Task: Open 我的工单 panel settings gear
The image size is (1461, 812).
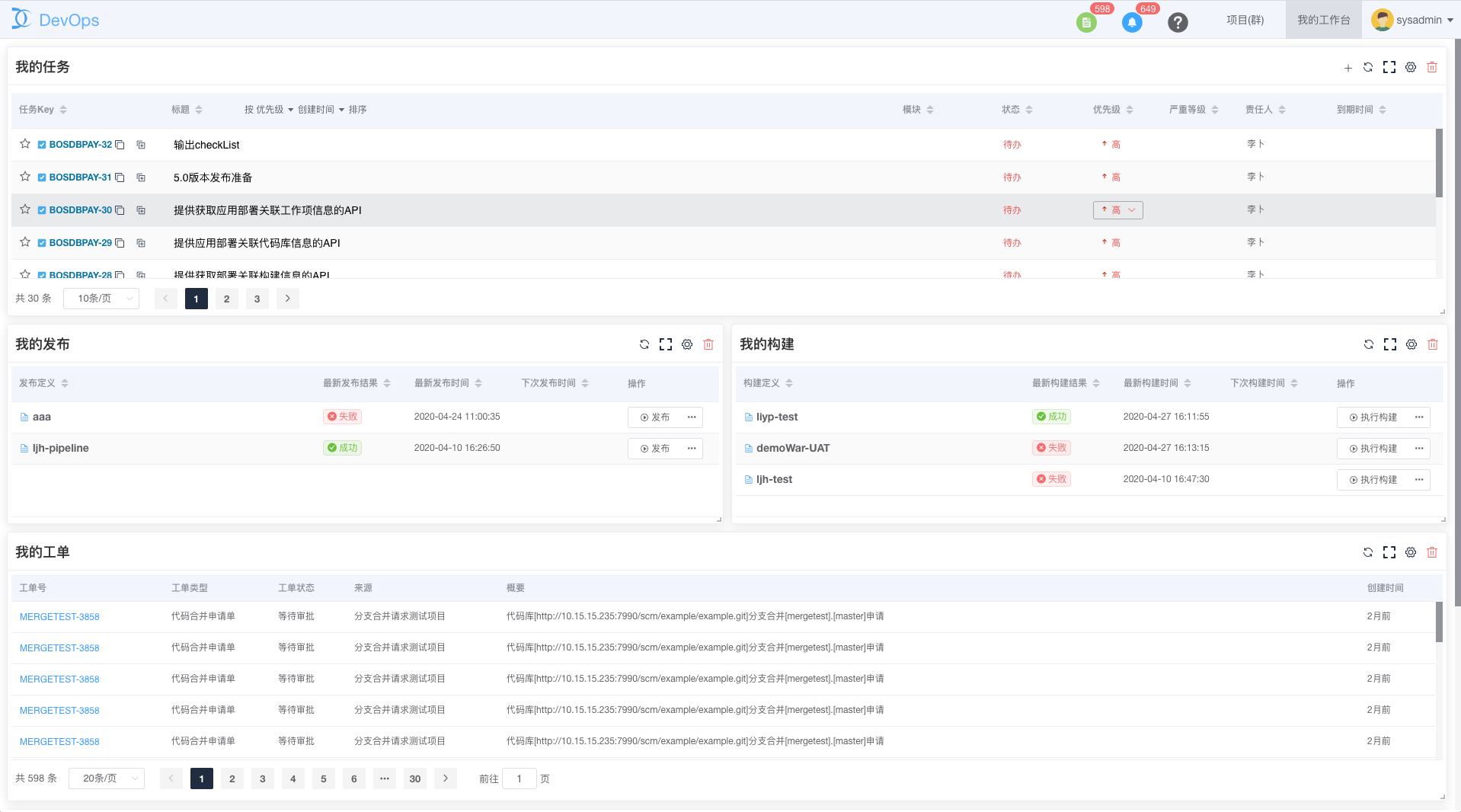Action: point(1411,552)
